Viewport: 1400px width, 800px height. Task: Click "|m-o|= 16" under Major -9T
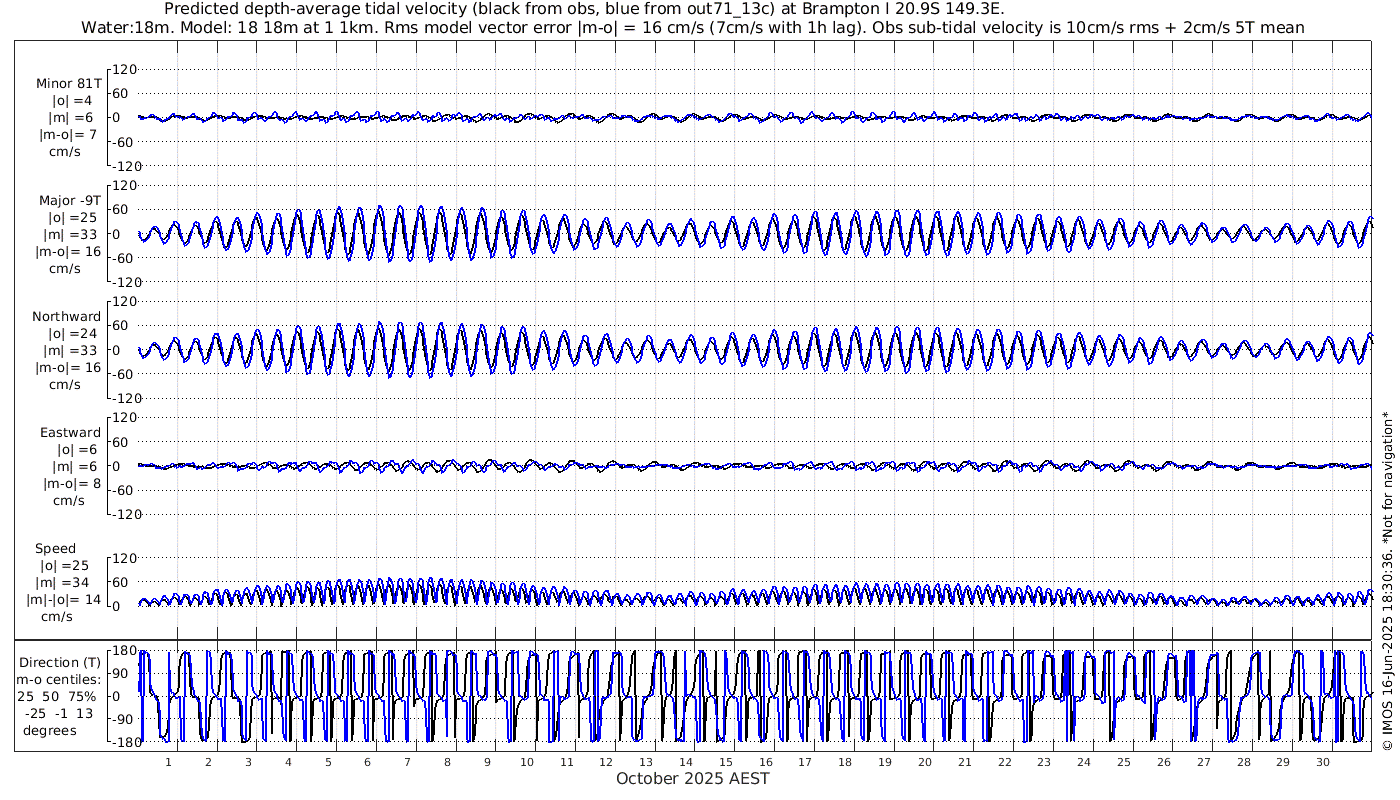coord(70,252)
